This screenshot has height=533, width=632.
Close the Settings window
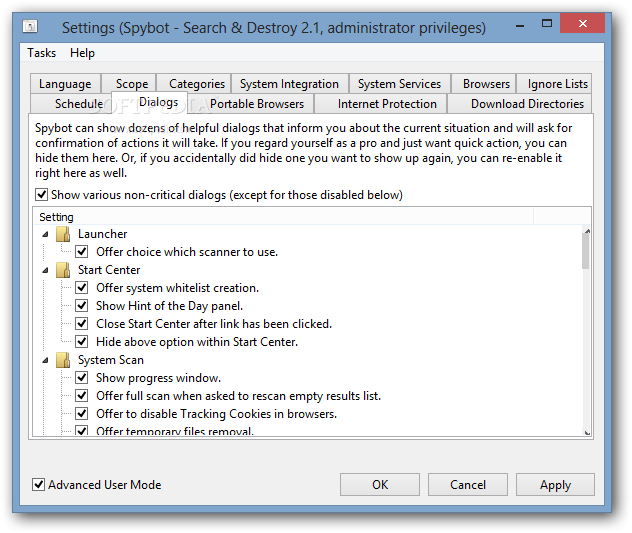582,23
